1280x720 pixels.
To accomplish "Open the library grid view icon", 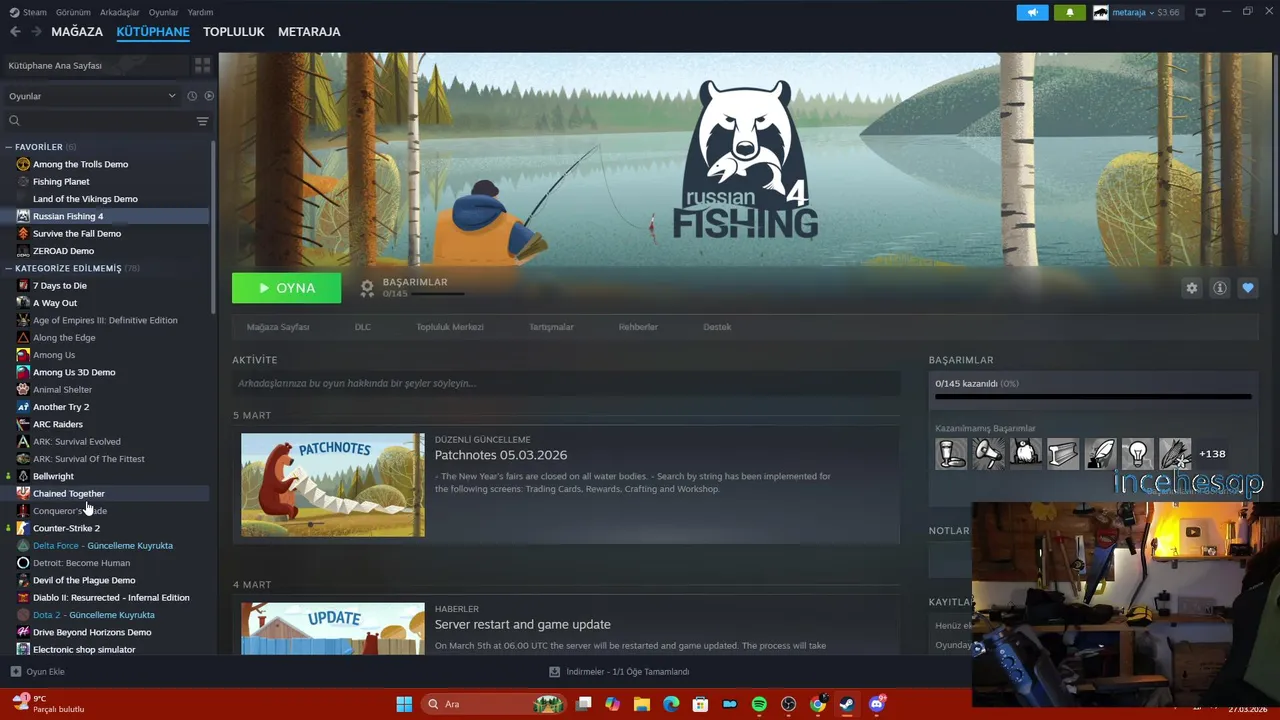I will point(203,65).
